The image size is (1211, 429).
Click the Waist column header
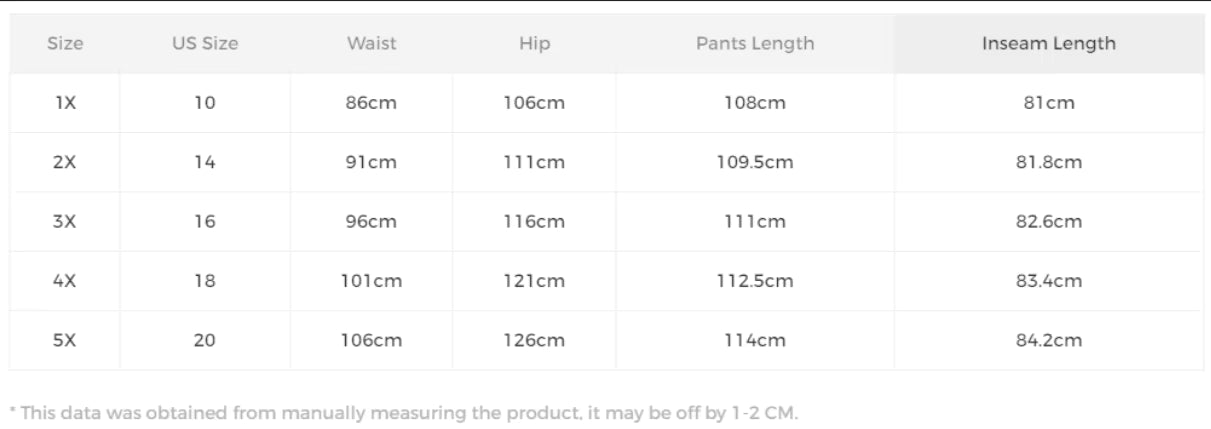[371, 44]
